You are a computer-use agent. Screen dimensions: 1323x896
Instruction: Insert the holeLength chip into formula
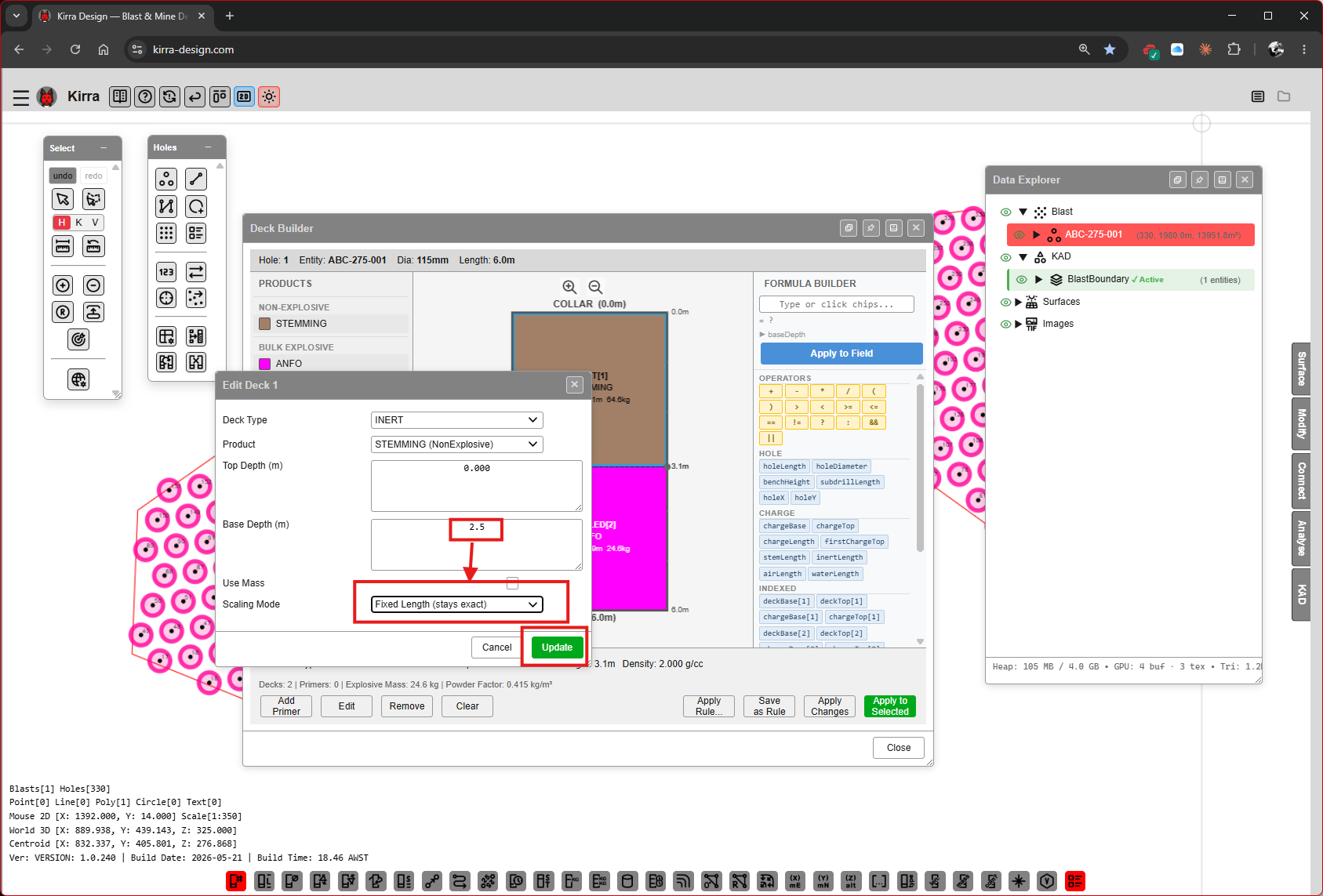[784, 466]
